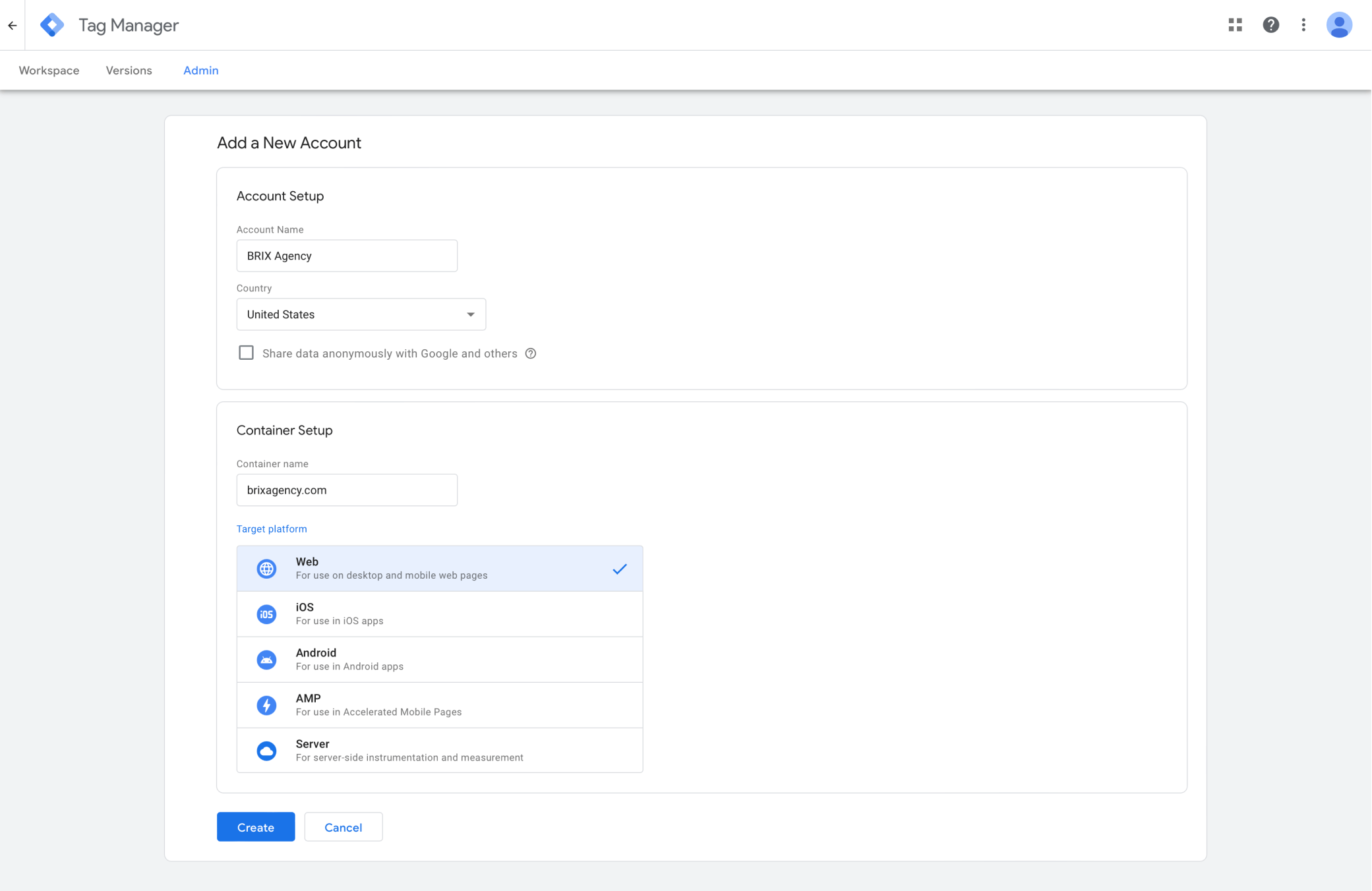
Task: Click the info icon next to share data
Action: click(x=531, y=353)
